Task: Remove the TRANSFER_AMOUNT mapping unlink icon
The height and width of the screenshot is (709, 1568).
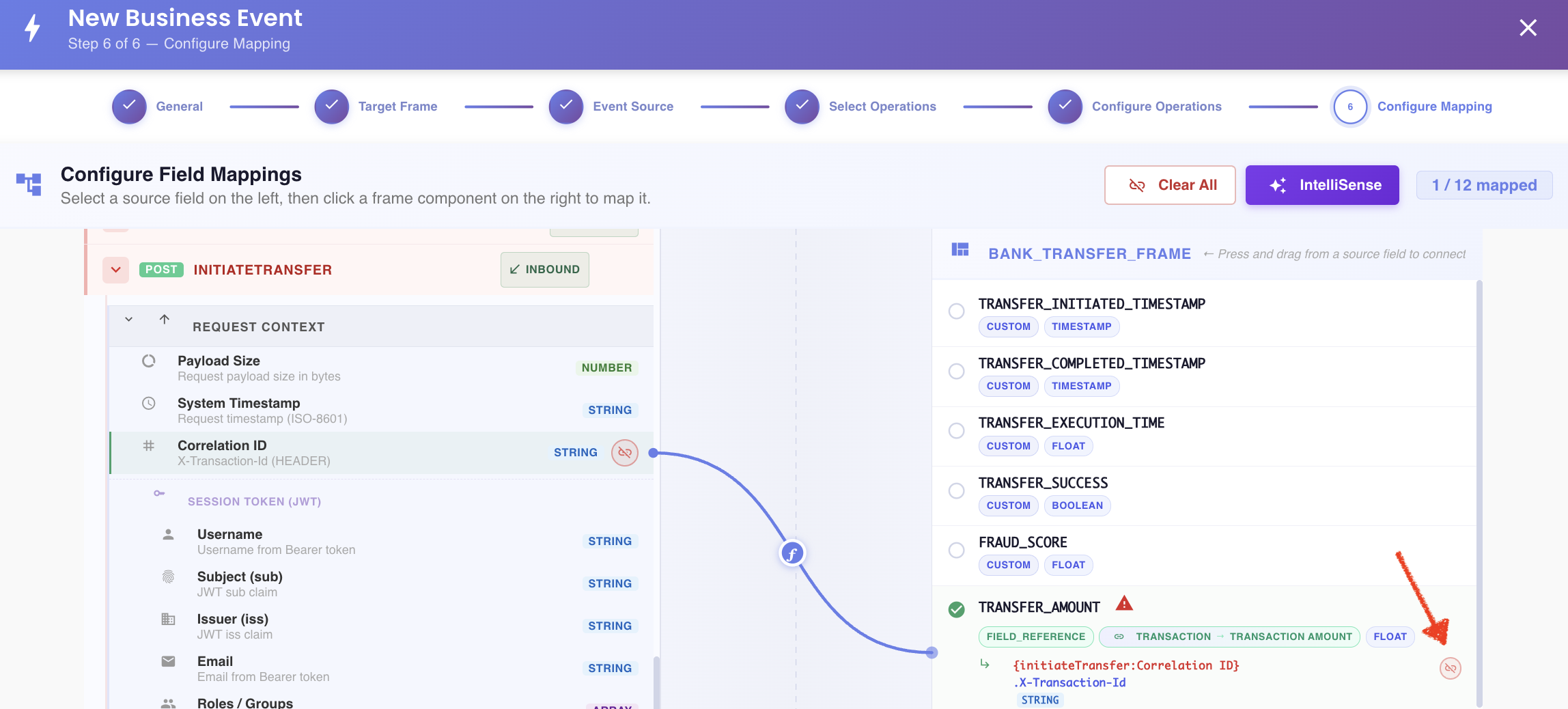Action: 1450,668
